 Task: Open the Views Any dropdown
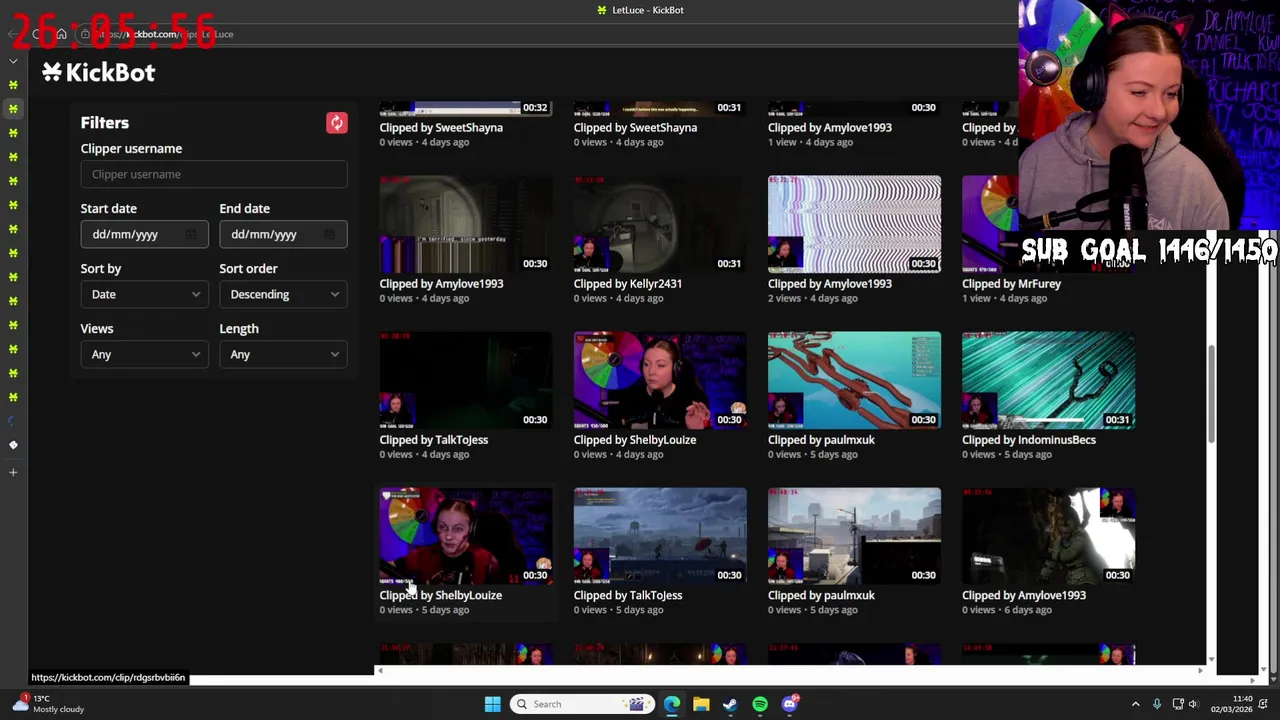[144, 354]
